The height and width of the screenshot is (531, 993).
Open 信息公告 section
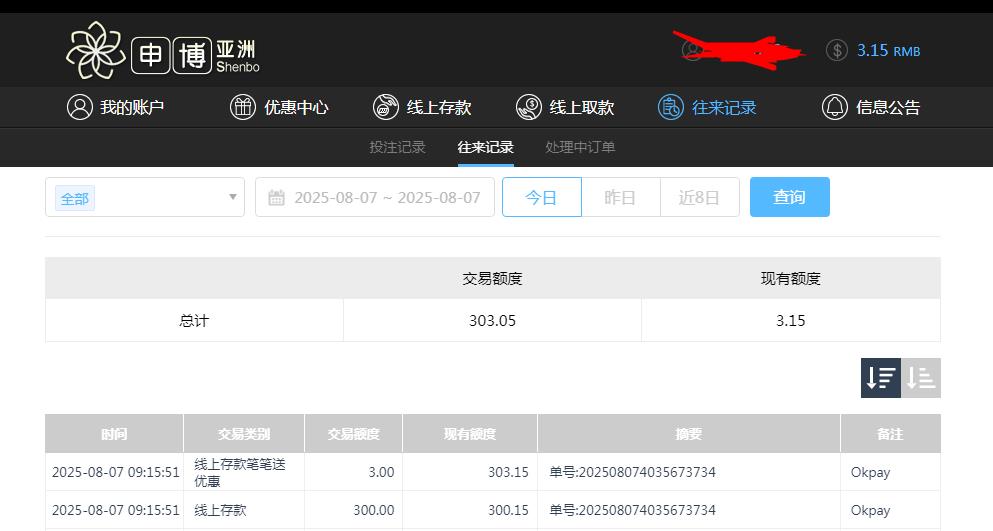[x=871, y=107]
